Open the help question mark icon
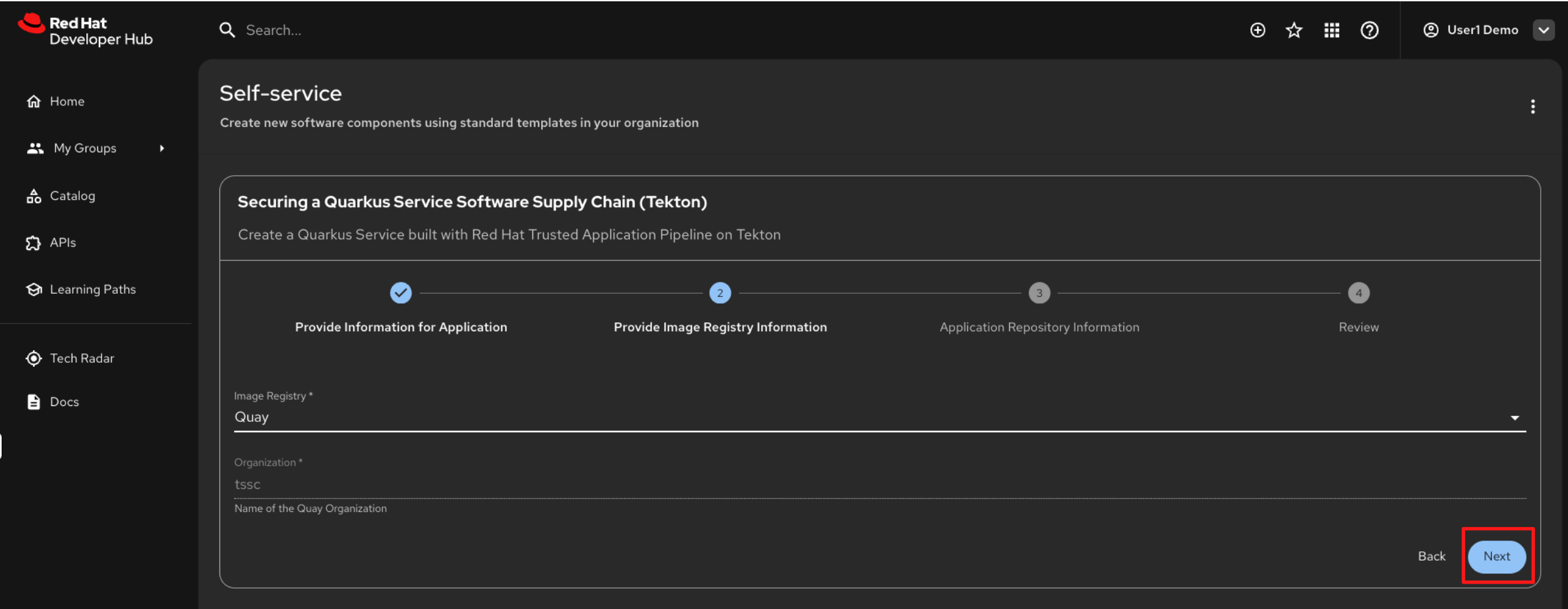Image resolution: width=1568 pixels, height=609 pixels. coord(1369,30)
